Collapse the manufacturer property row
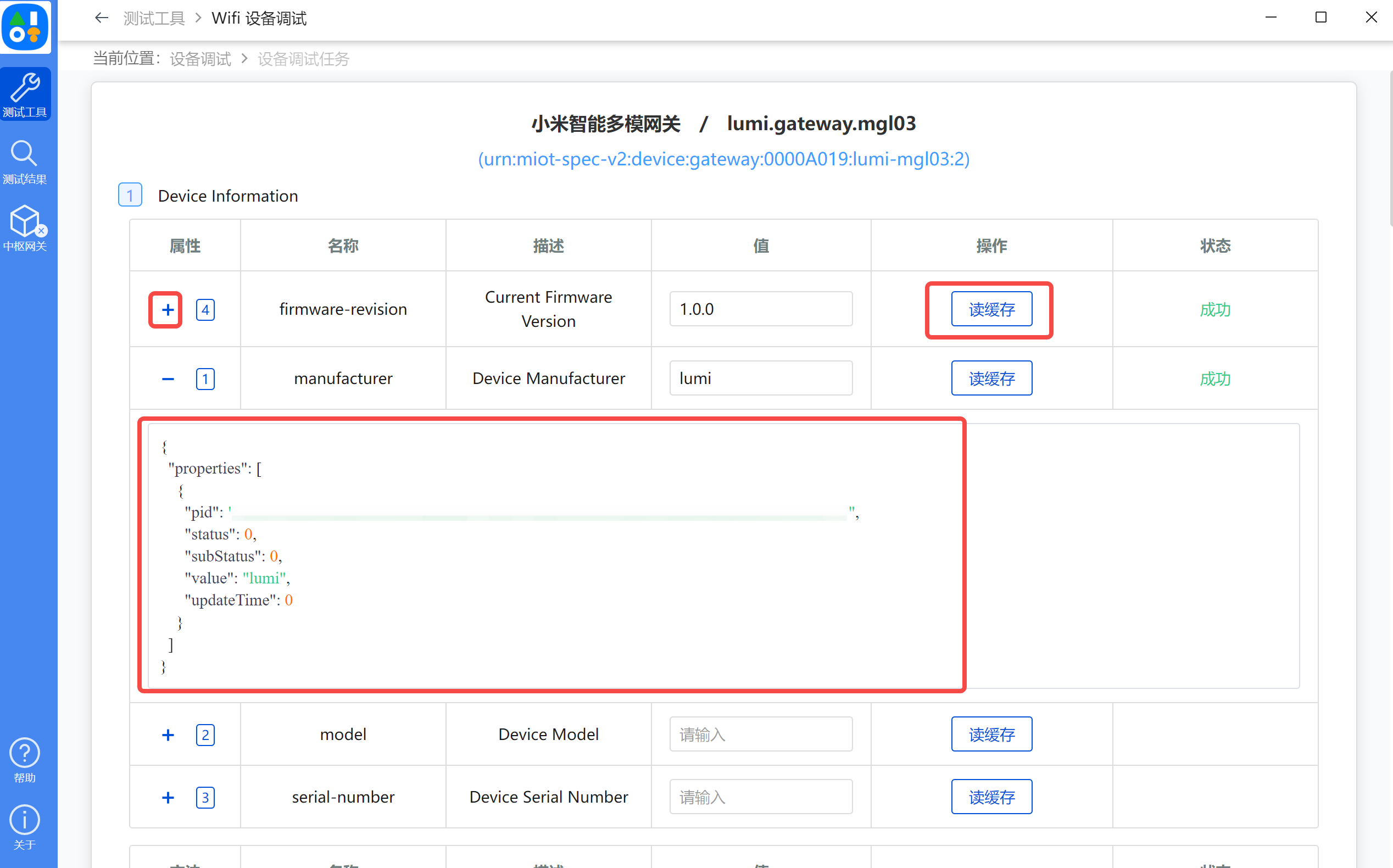This screenshot has width=1393, height=868. tap(168, 379)
